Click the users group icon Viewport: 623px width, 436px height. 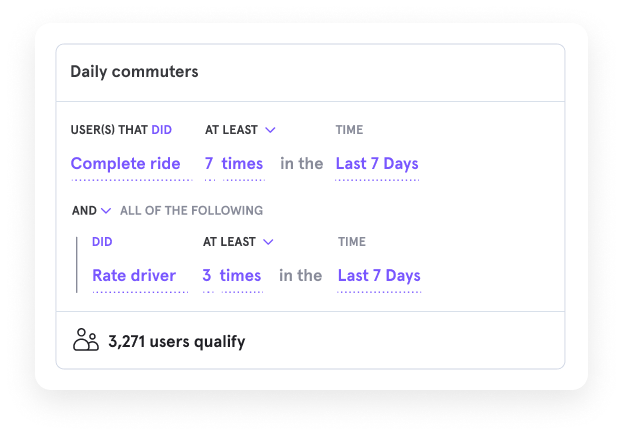point(86,339)
